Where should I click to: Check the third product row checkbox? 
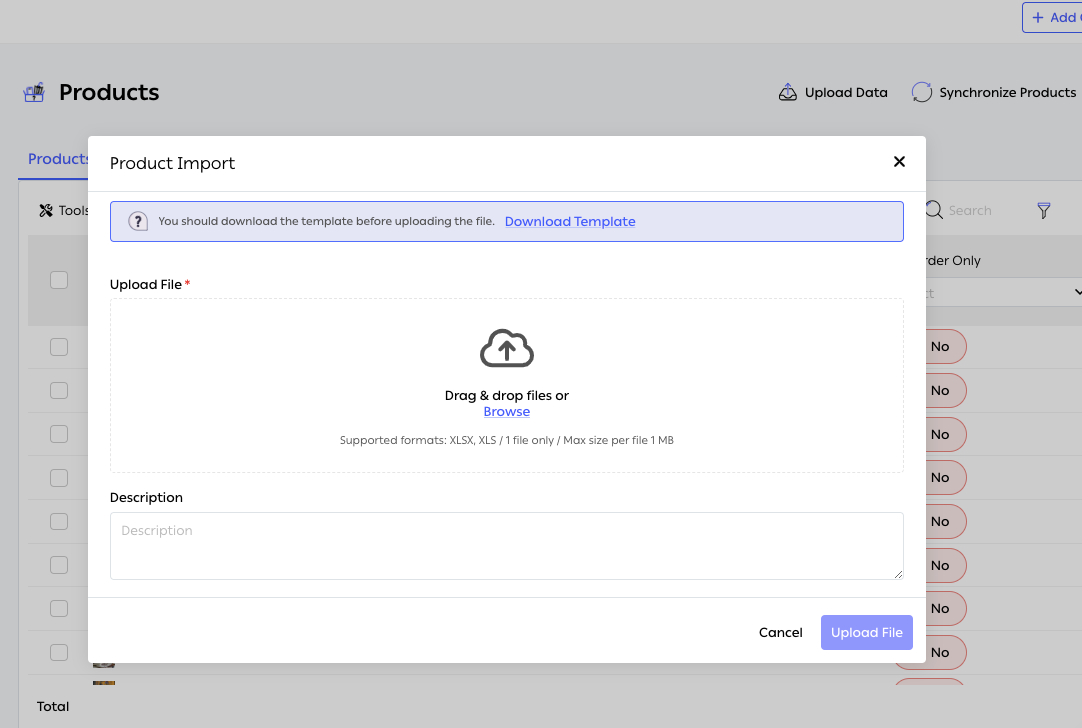click(59, 434)
